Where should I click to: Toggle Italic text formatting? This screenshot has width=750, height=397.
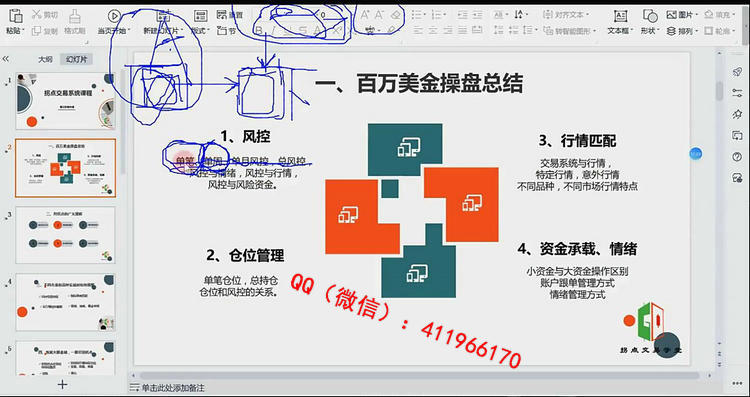(x=274, y=31)
